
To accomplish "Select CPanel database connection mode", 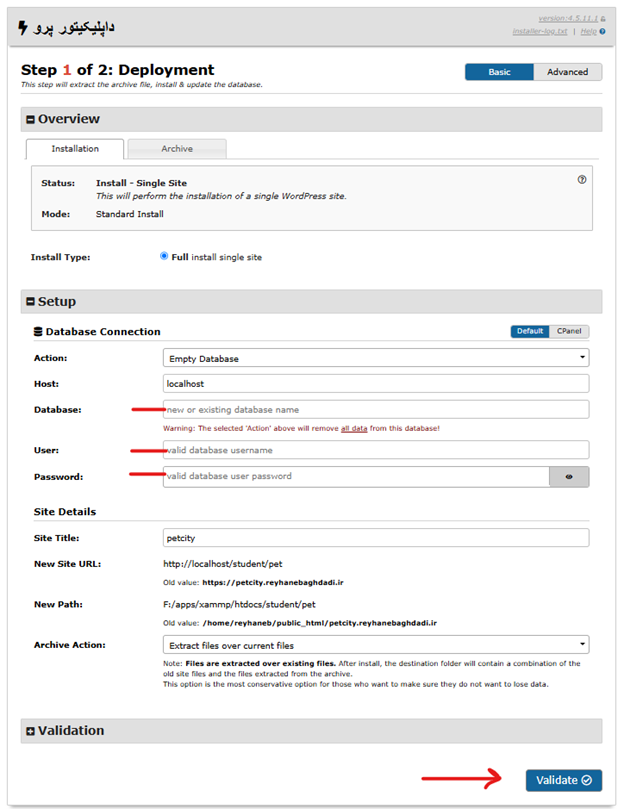I will coord(569,331).
